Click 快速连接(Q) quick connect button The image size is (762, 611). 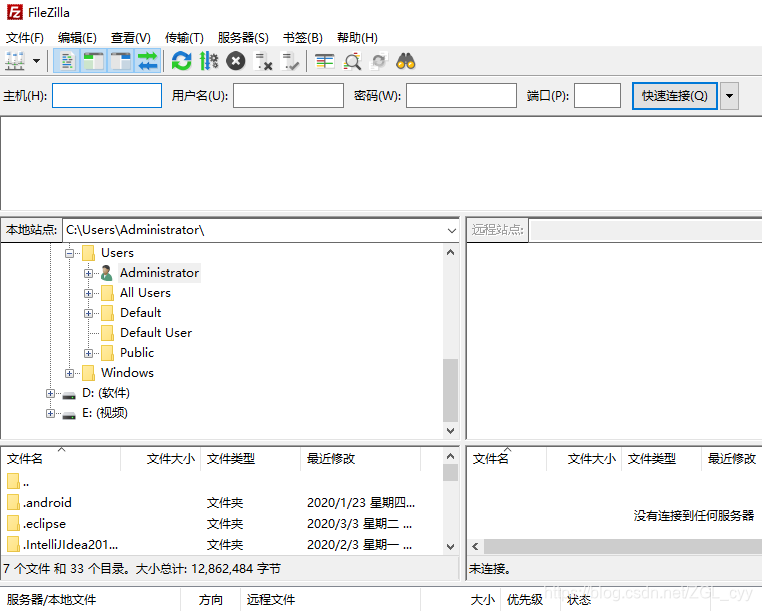pyautogui.click(x=675, y=96)
